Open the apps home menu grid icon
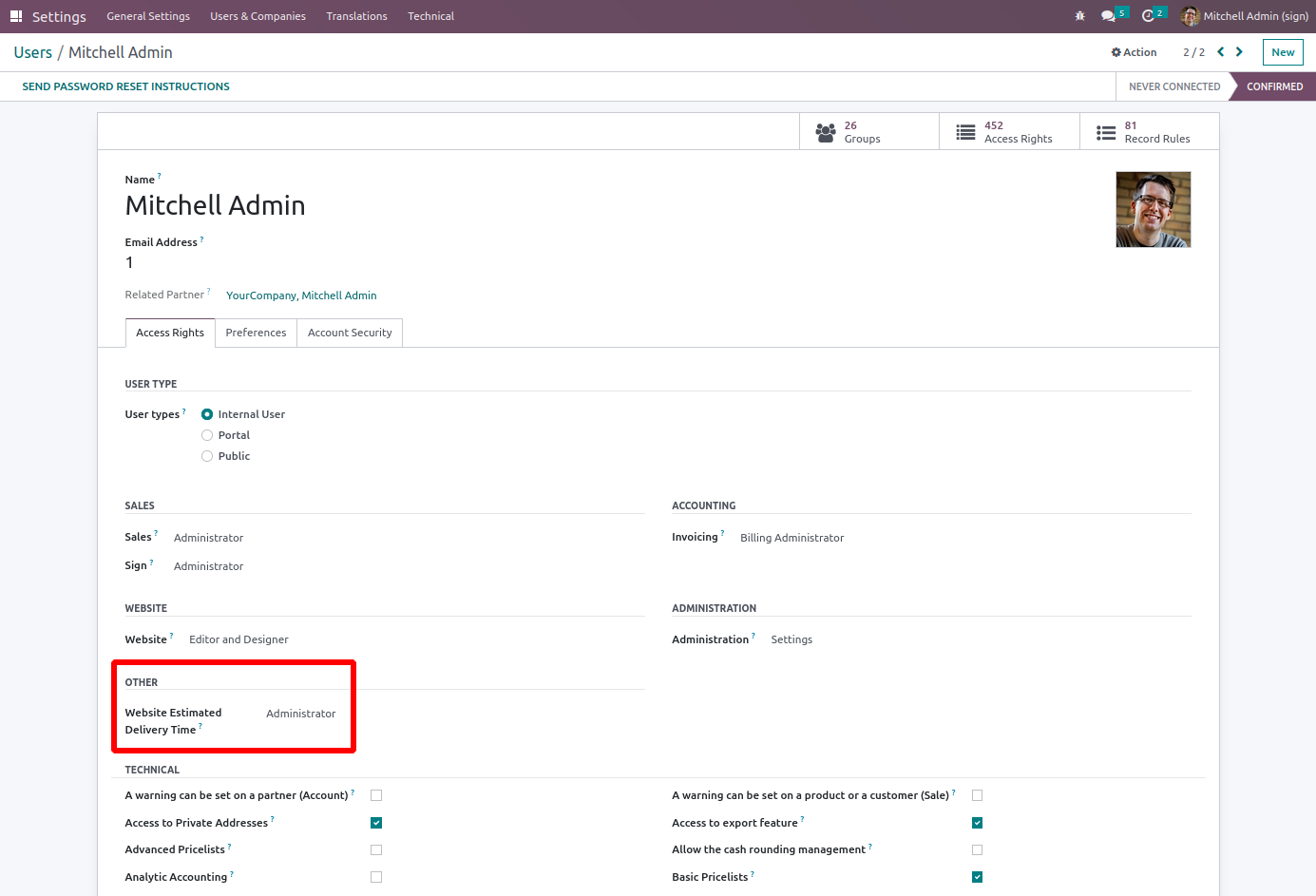The image size is (1316, 896). tap(16, 16)
